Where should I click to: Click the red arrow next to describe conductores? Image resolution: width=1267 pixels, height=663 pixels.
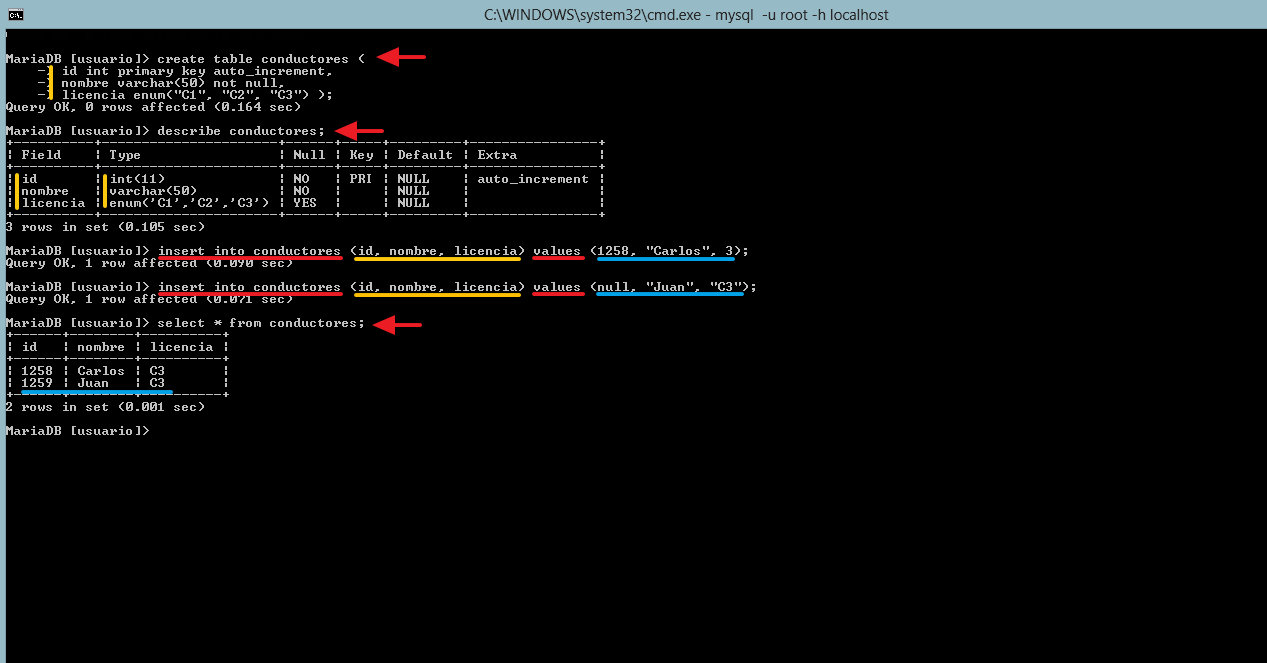359,131
